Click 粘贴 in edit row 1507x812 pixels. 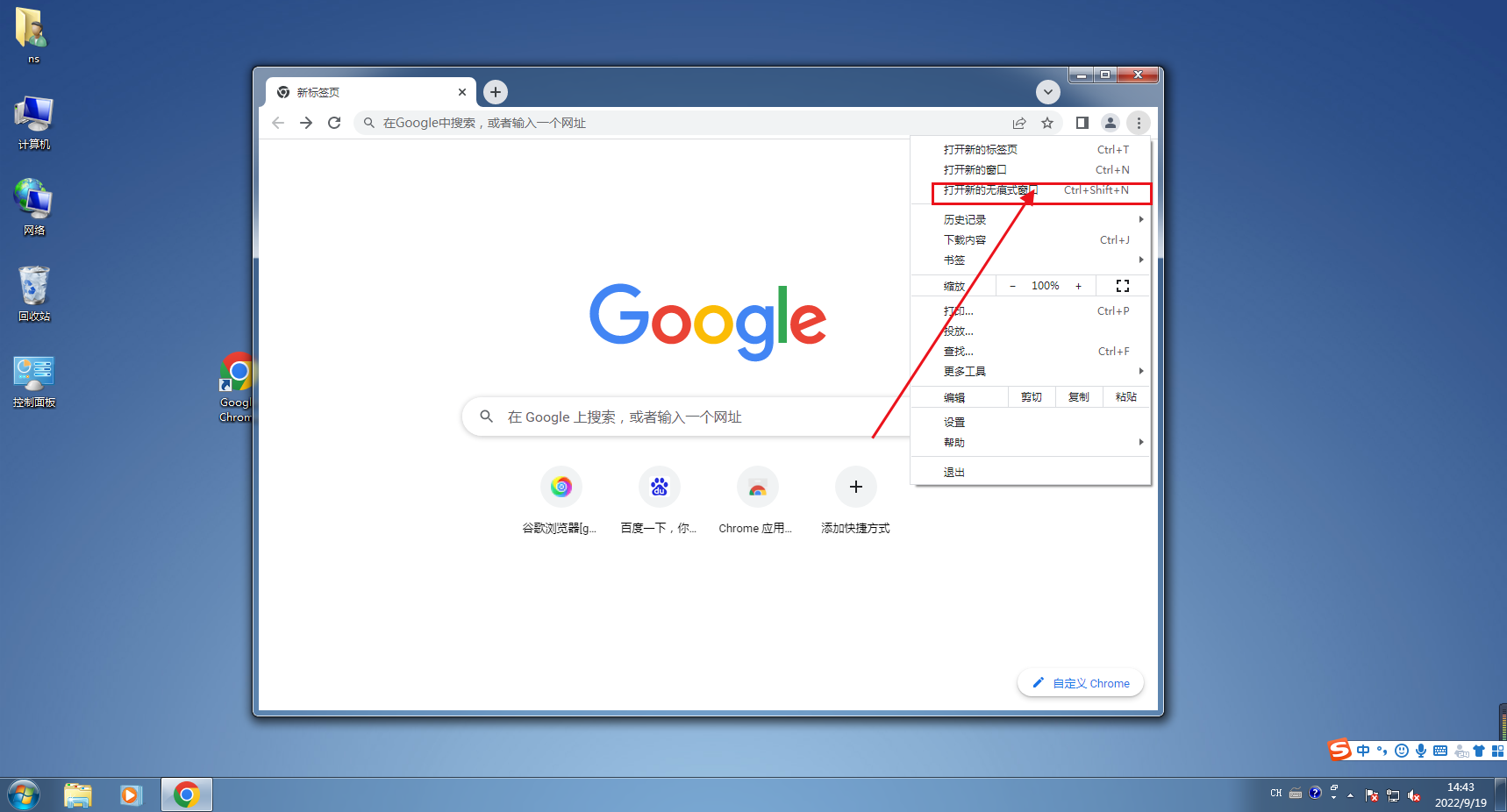(x=1126, y=397)
